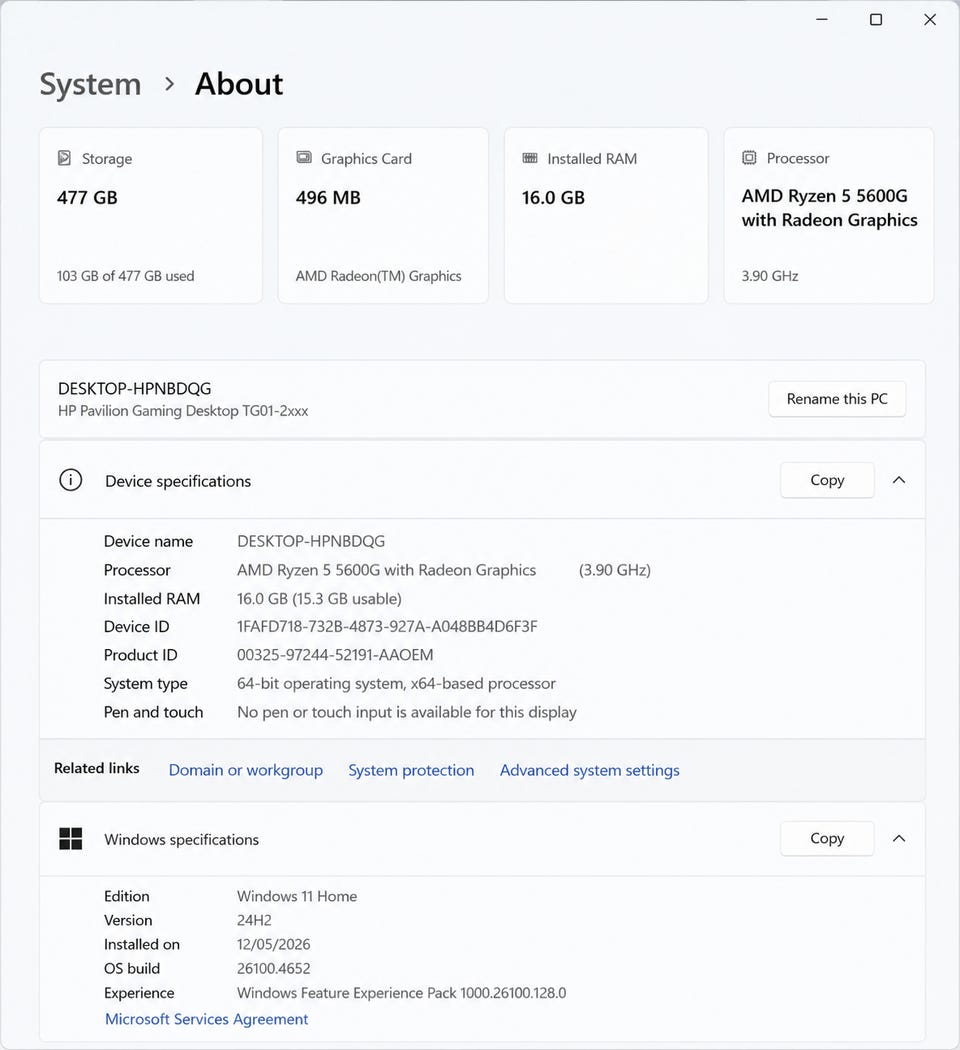
Task: Click the 64-bit operating system text
Action: tap(396, 684)
